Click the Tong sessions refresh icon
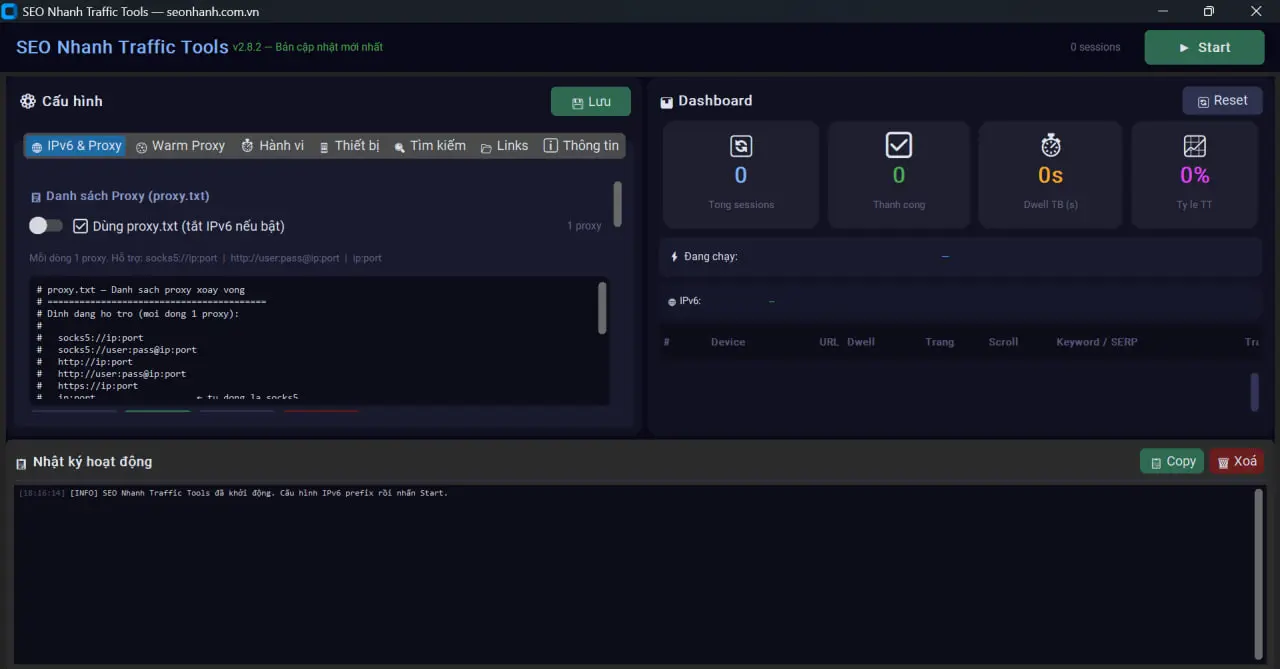 (741, 146)
